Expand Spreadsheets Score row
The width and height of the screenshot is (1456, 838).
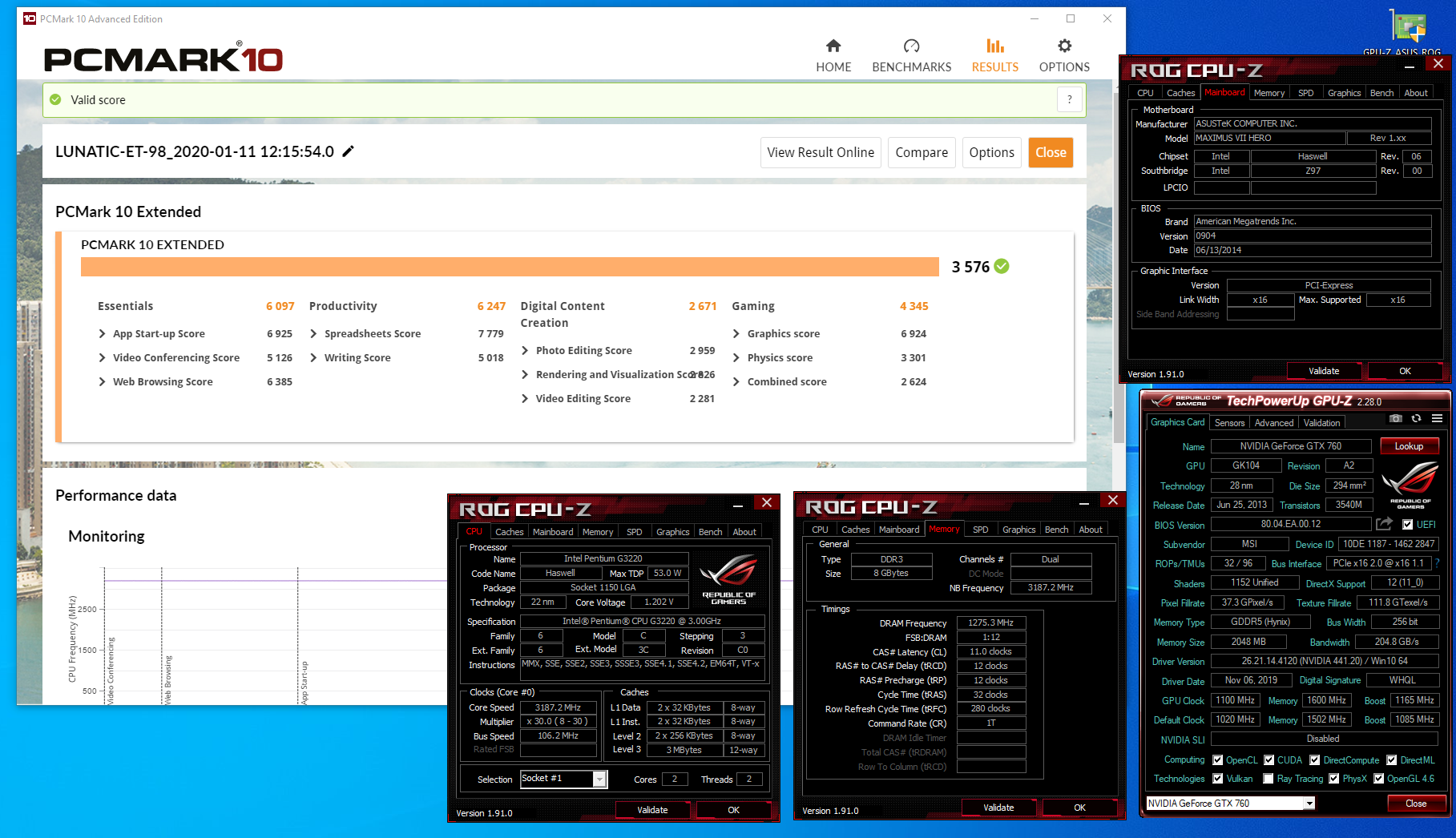313,333
